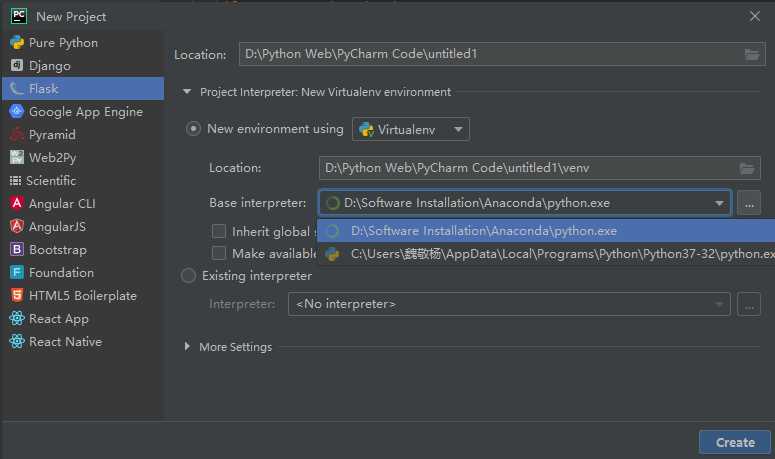Choose the Bootstrap project icon
775x459 pixels.
click(16, 250)
